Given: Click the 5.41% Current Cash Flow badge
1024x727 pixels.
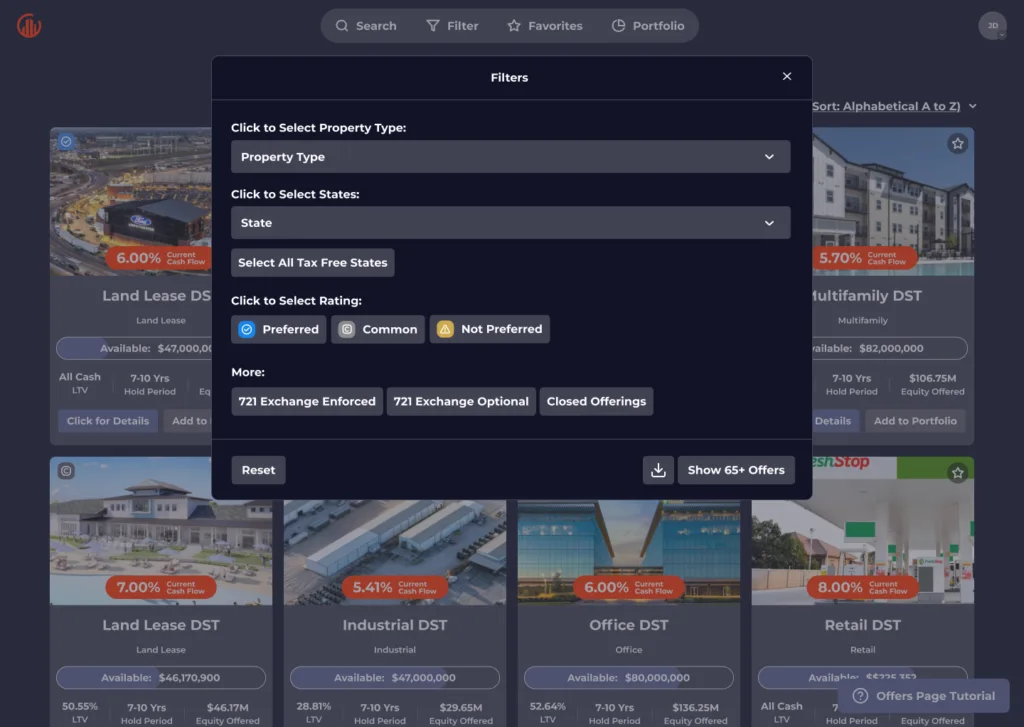Looking at the screenshot, I should (x=394, y=587).
